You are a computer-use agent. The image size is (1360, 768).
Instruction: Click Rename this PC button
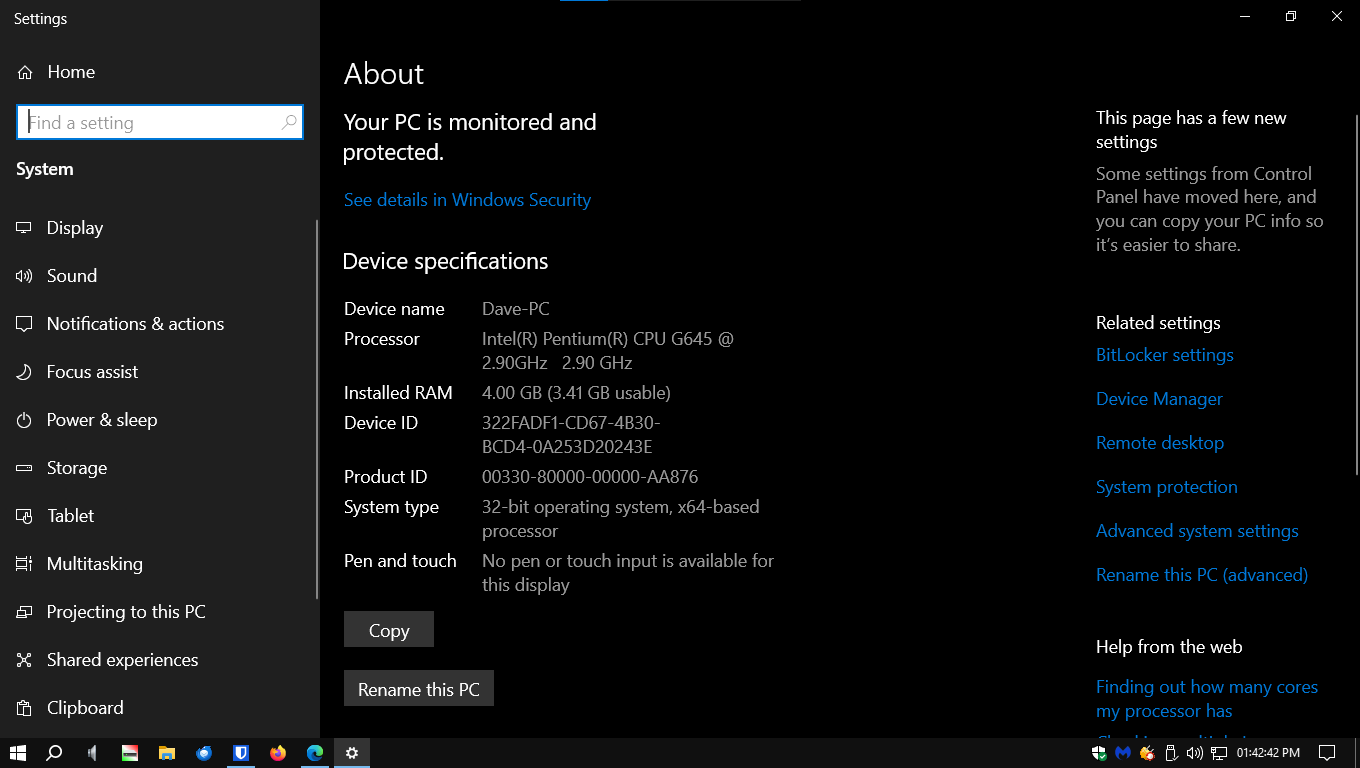(419, 689)
